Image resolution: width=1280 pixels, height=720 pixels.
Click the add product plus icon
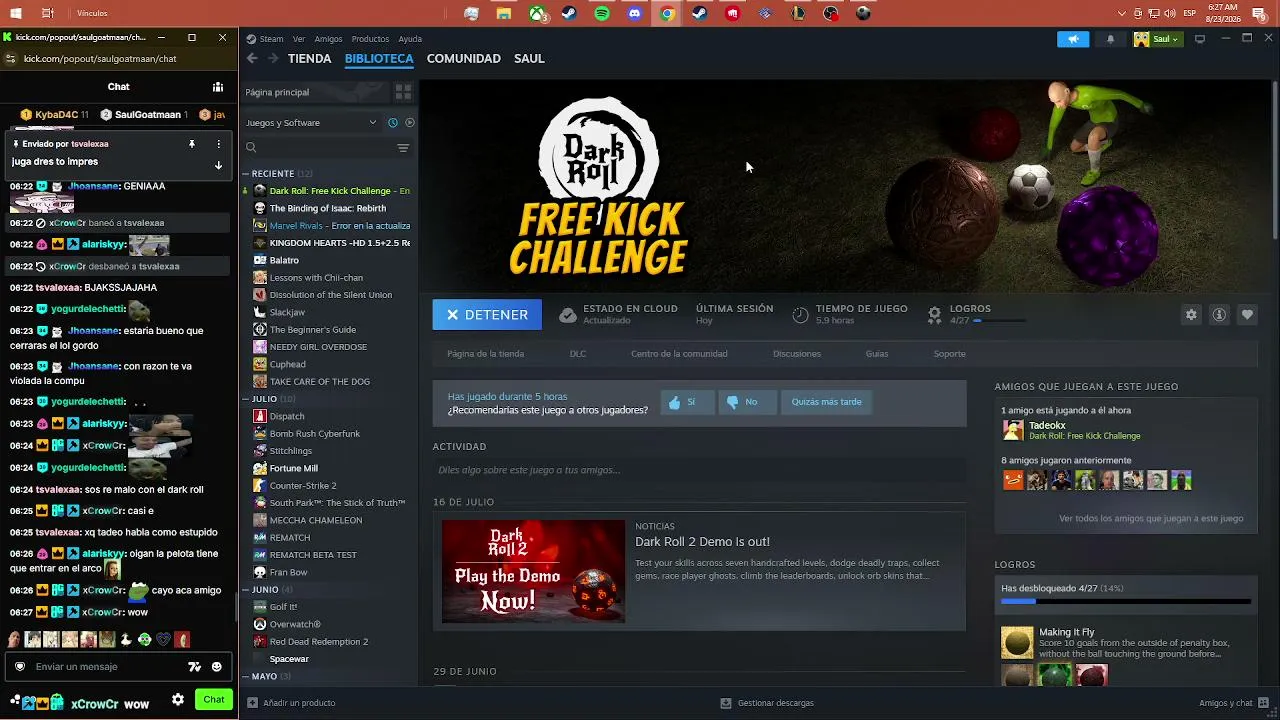click(252, 703)
